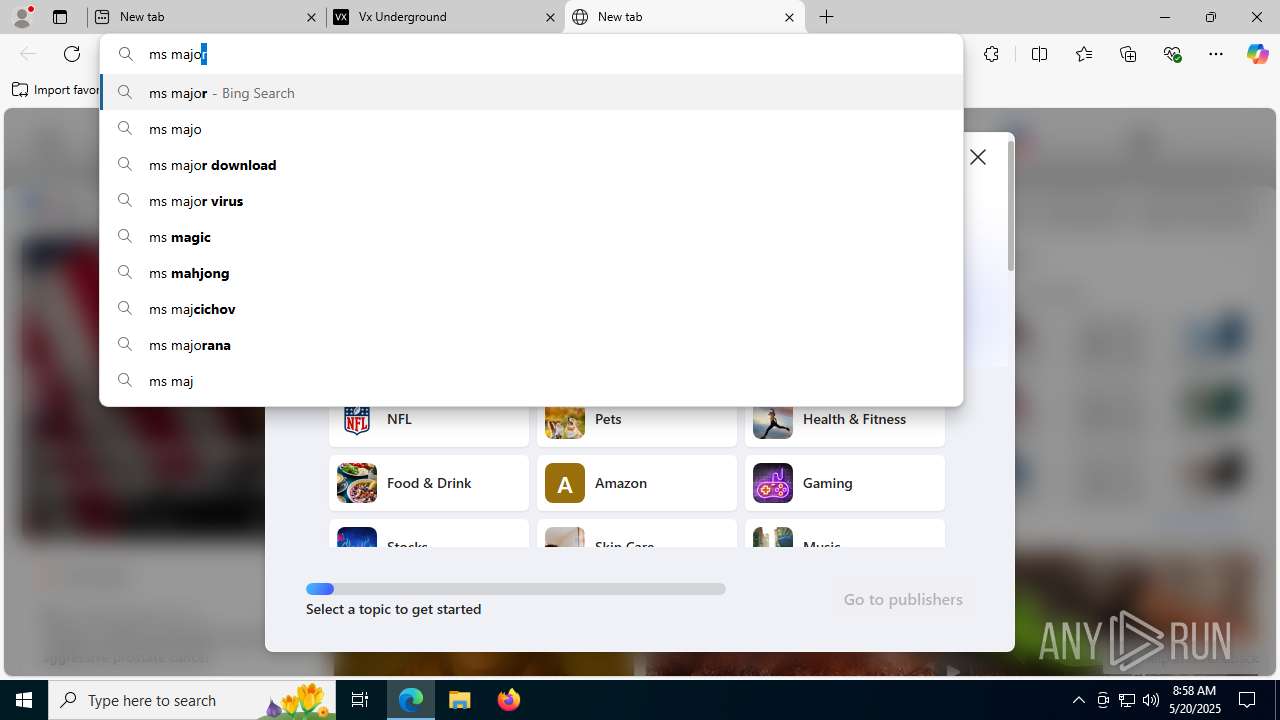This screenshot has width=1280, height=720.
Task: Click the Refresh page button
Action: [x=72, y=54]
